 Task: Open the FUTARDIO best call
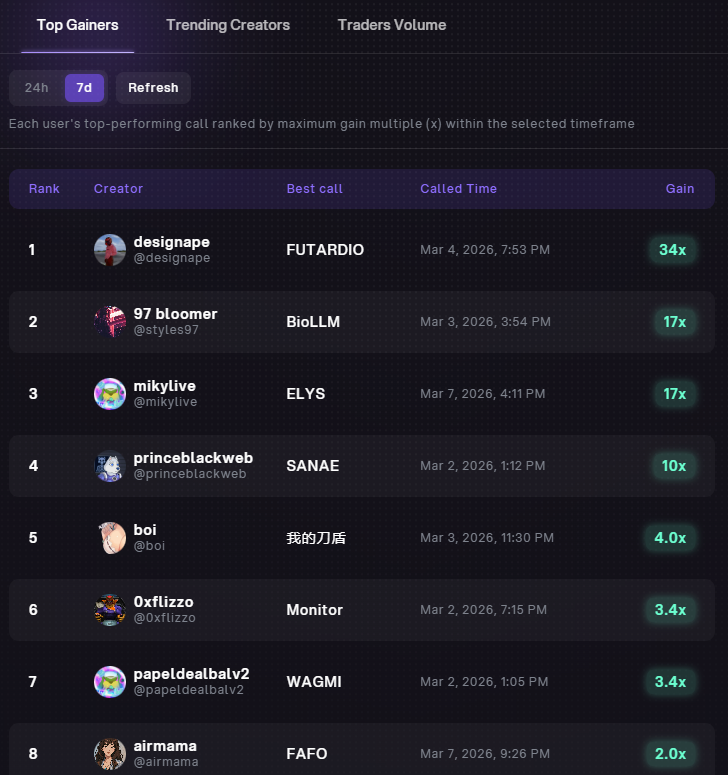point(325,250)
